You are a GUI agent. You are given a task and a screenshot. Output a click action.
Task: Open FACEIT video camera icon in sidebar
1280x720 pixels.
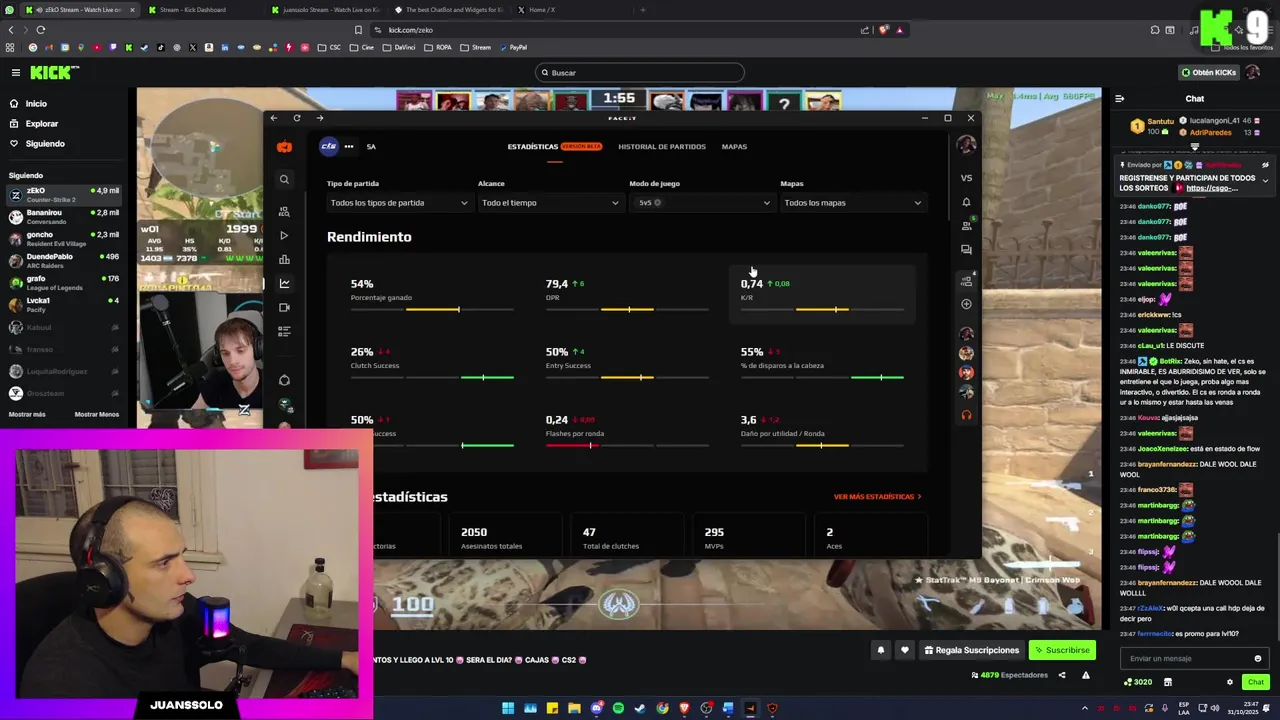284,308
